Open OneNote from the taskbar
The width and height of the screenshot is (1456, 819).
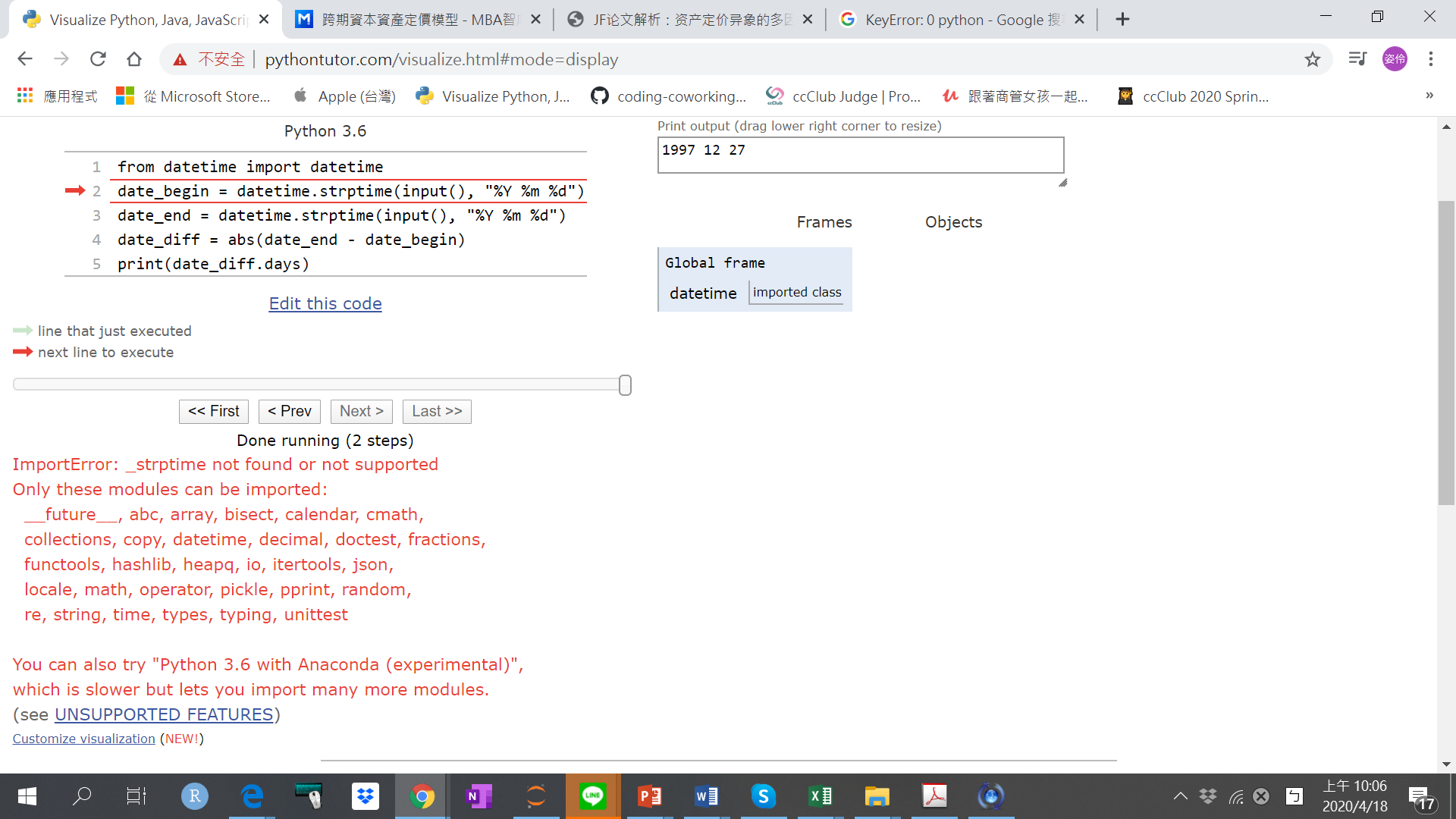pyautogui.click(x=479, y=796)
